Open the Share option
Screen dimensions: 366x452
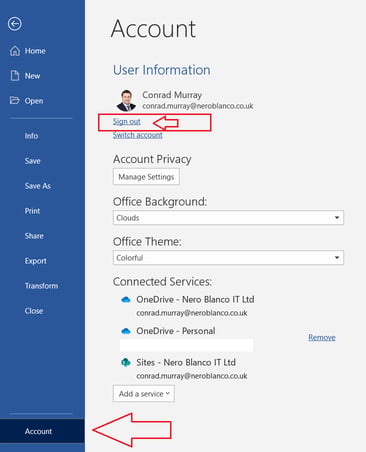coord(34,236)
